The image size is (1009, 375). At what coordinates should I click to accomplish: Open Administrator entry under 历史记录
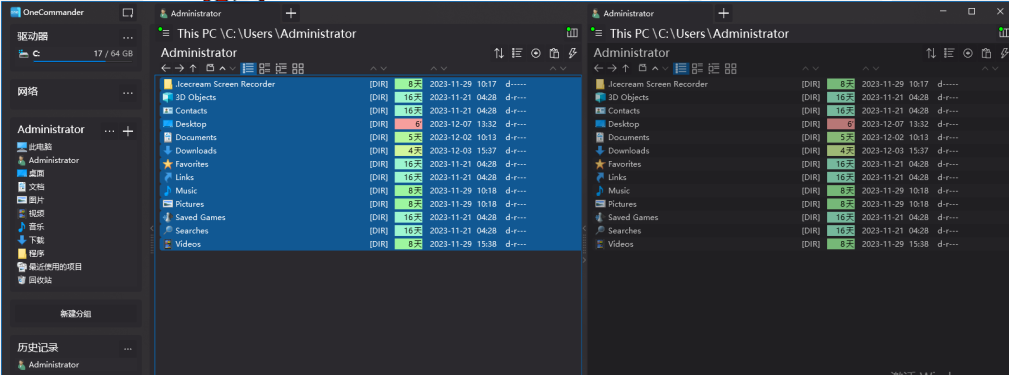pos(48,365)
